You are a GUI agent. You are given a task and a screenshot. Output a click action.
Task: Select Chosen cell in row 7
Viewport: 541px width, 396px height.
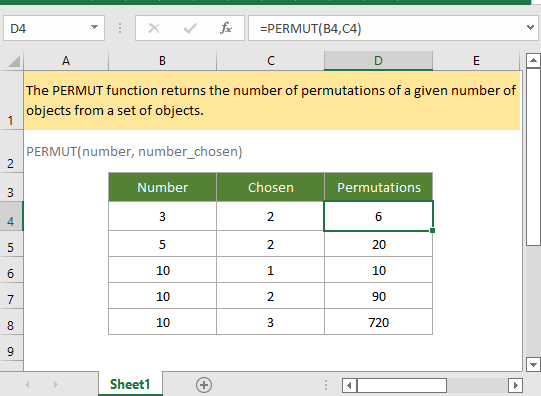[270, 296]
